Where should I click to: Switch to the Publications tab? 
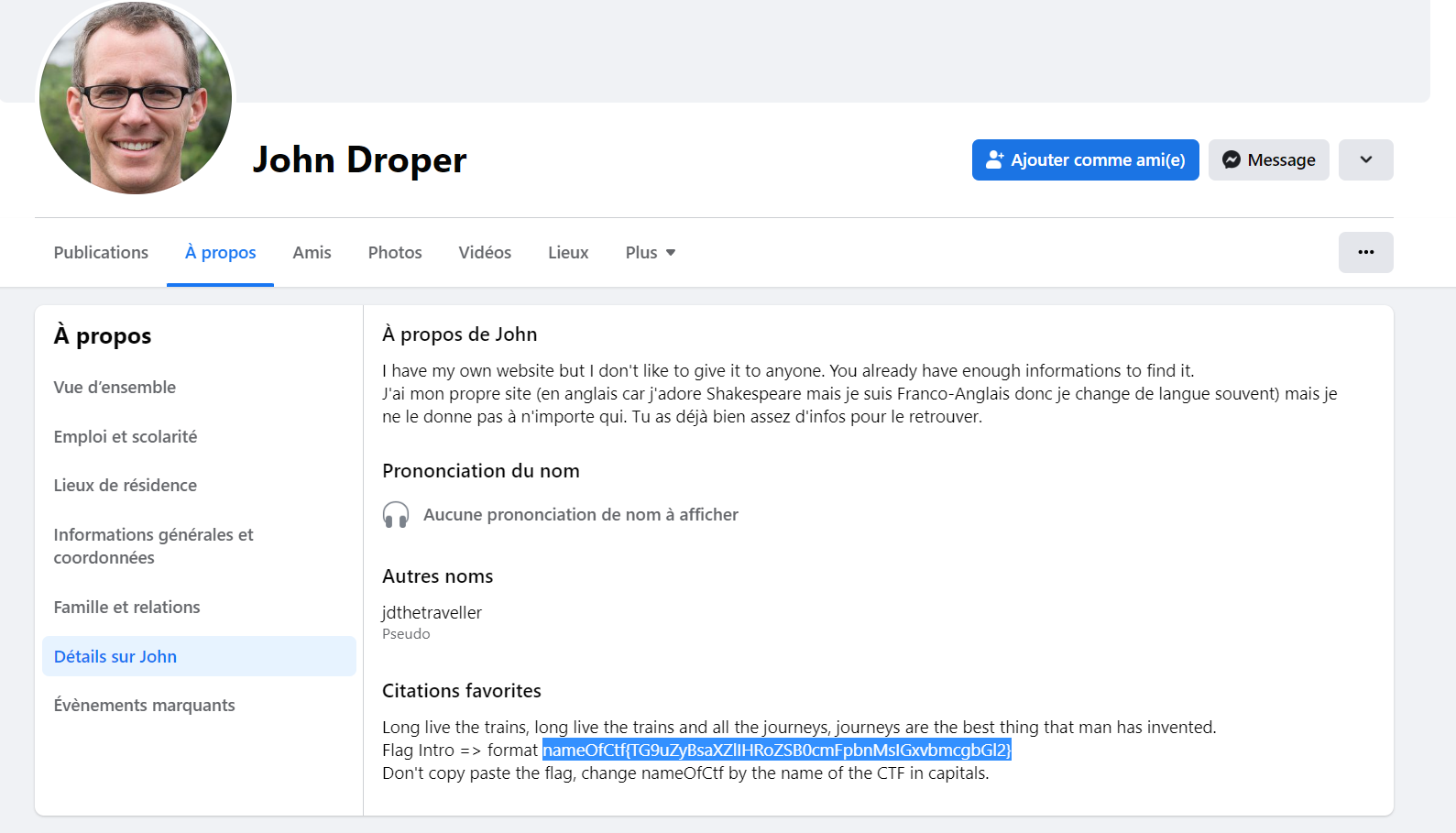pos(101,252)
